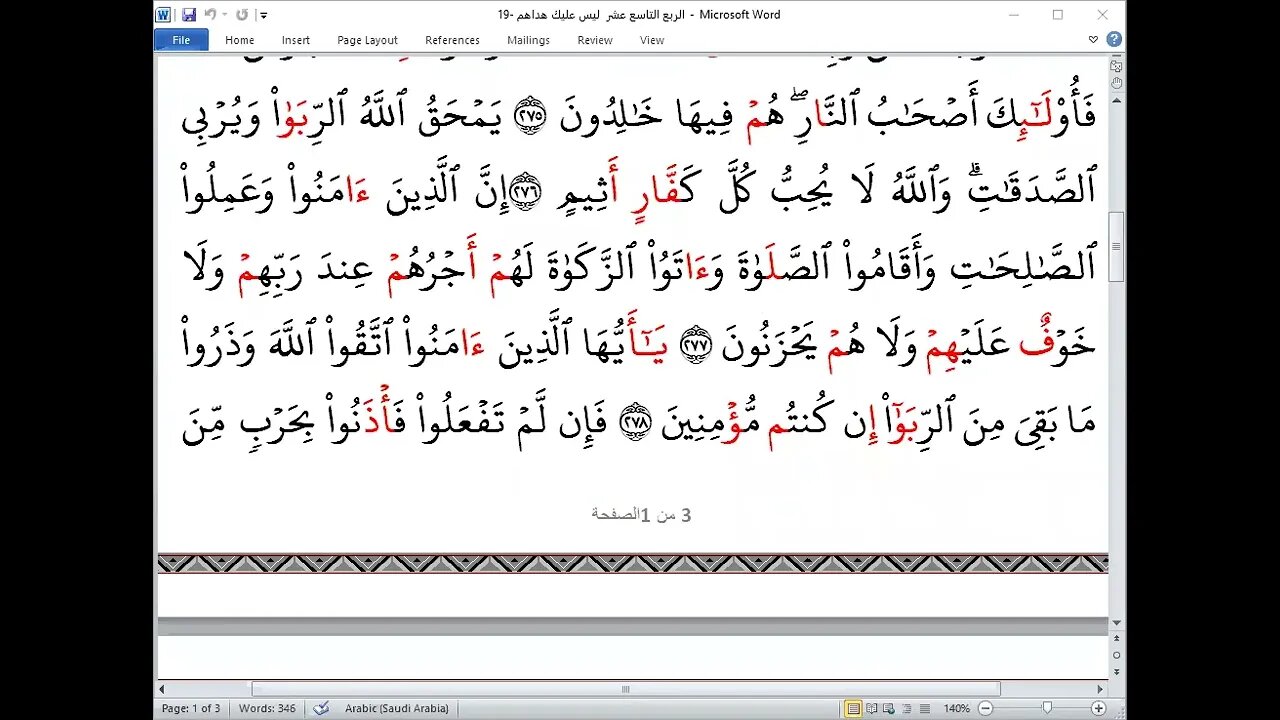Open the Page Layout tab
This screenshot has width=1280, height=720.
pyautogui.click(x=368, y=40)
